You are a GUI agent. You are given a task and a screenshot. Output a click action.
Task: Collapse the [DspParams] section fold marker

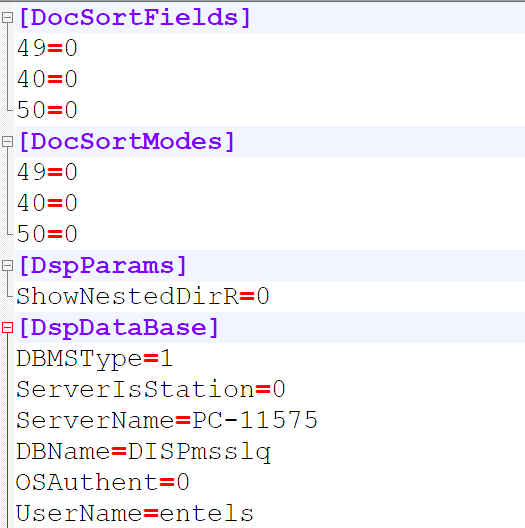pos(7,265)
